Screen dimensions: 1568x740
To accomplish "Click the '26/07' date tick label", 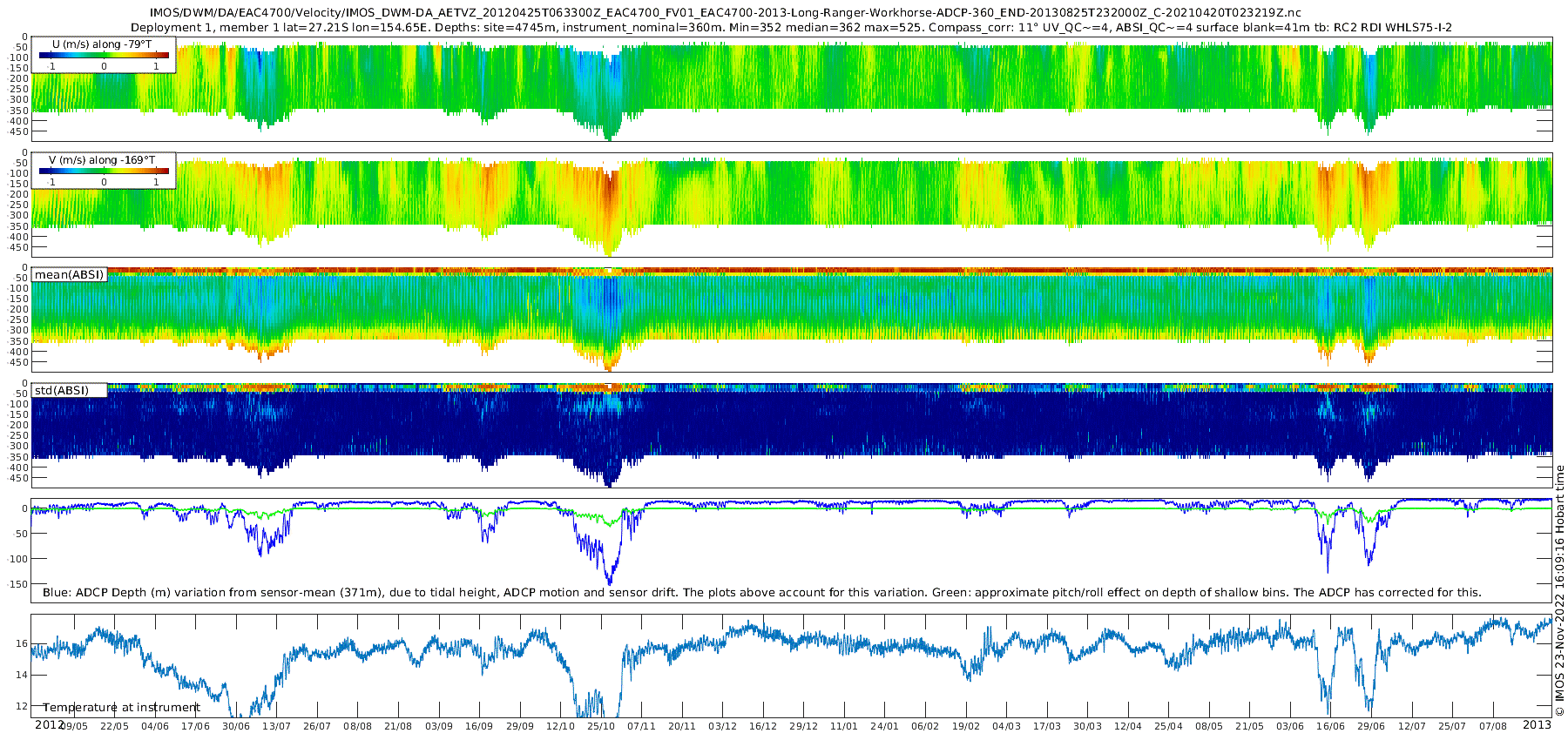I will point(317,726).
